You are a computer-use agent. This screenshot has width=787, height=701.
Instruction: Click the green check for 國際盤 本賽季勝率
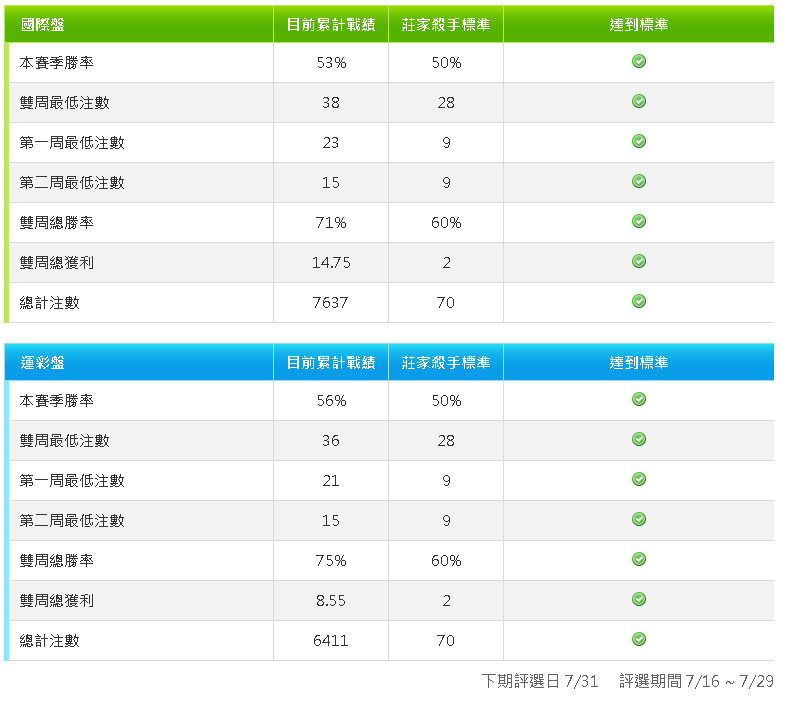638,61
